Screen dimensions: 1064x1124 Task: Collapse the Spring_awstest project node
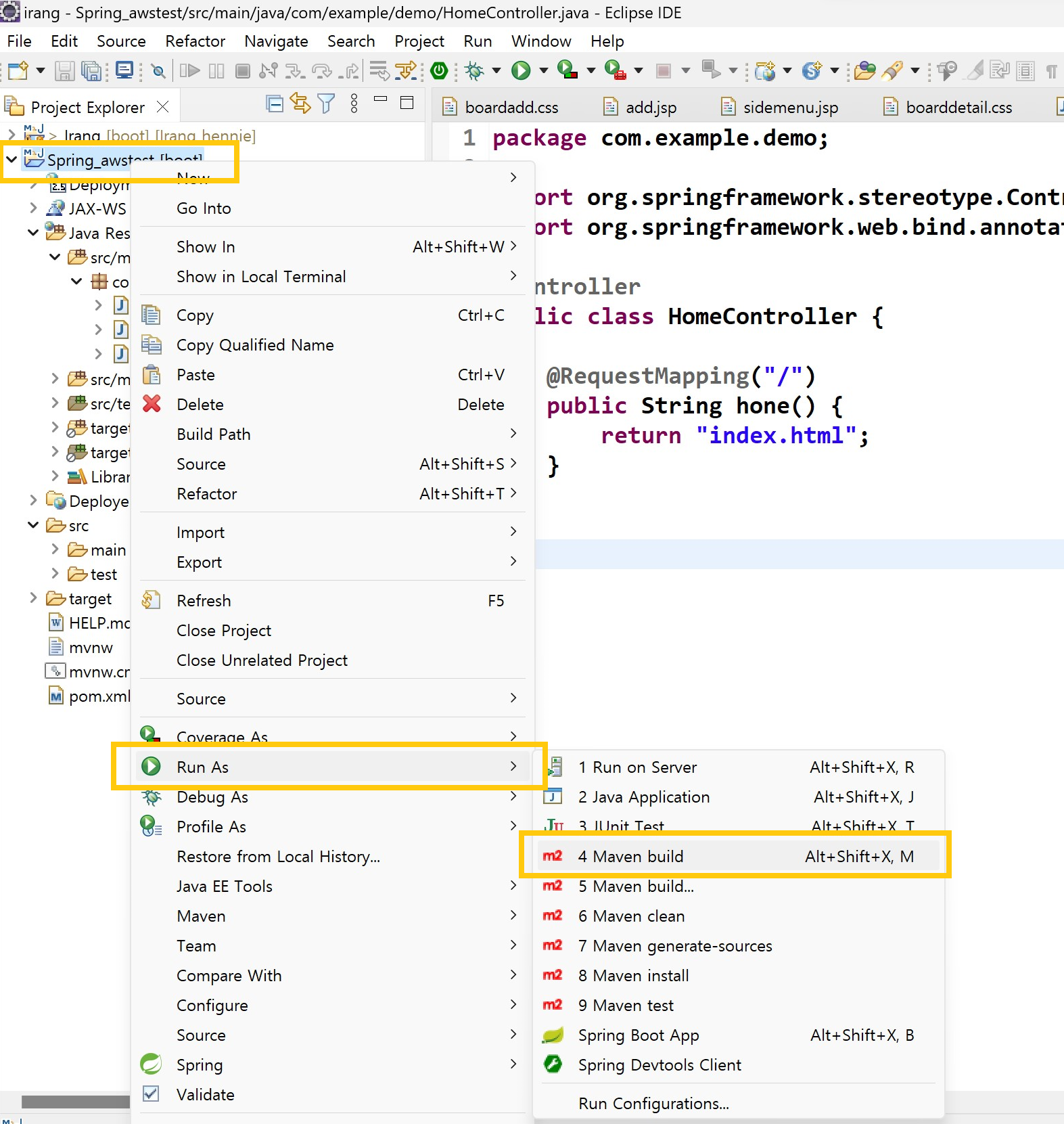pos(11,160)
